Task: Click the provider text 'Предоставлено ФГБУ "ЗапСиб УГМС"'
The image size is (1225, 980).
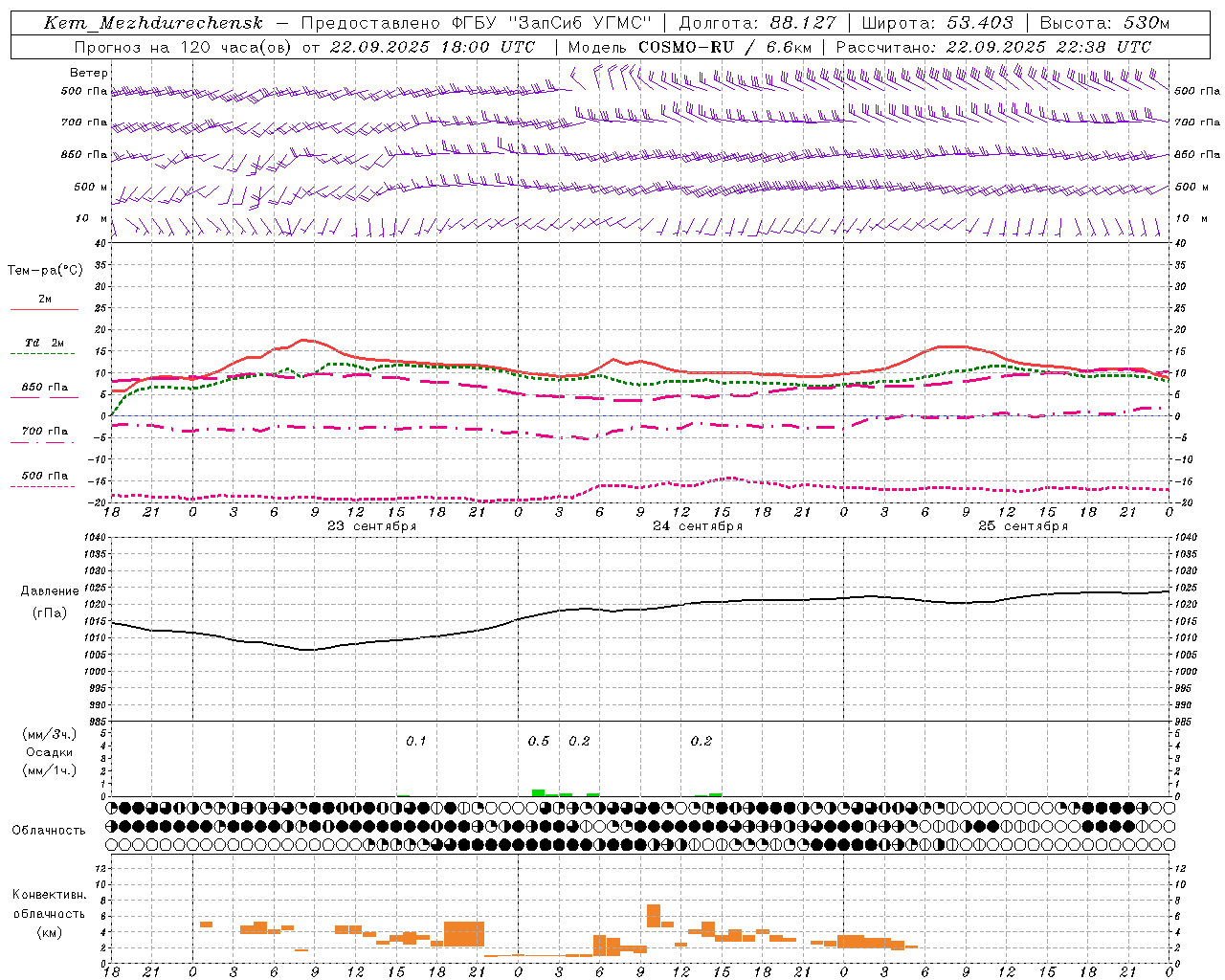Action: [x=476, y=23]
